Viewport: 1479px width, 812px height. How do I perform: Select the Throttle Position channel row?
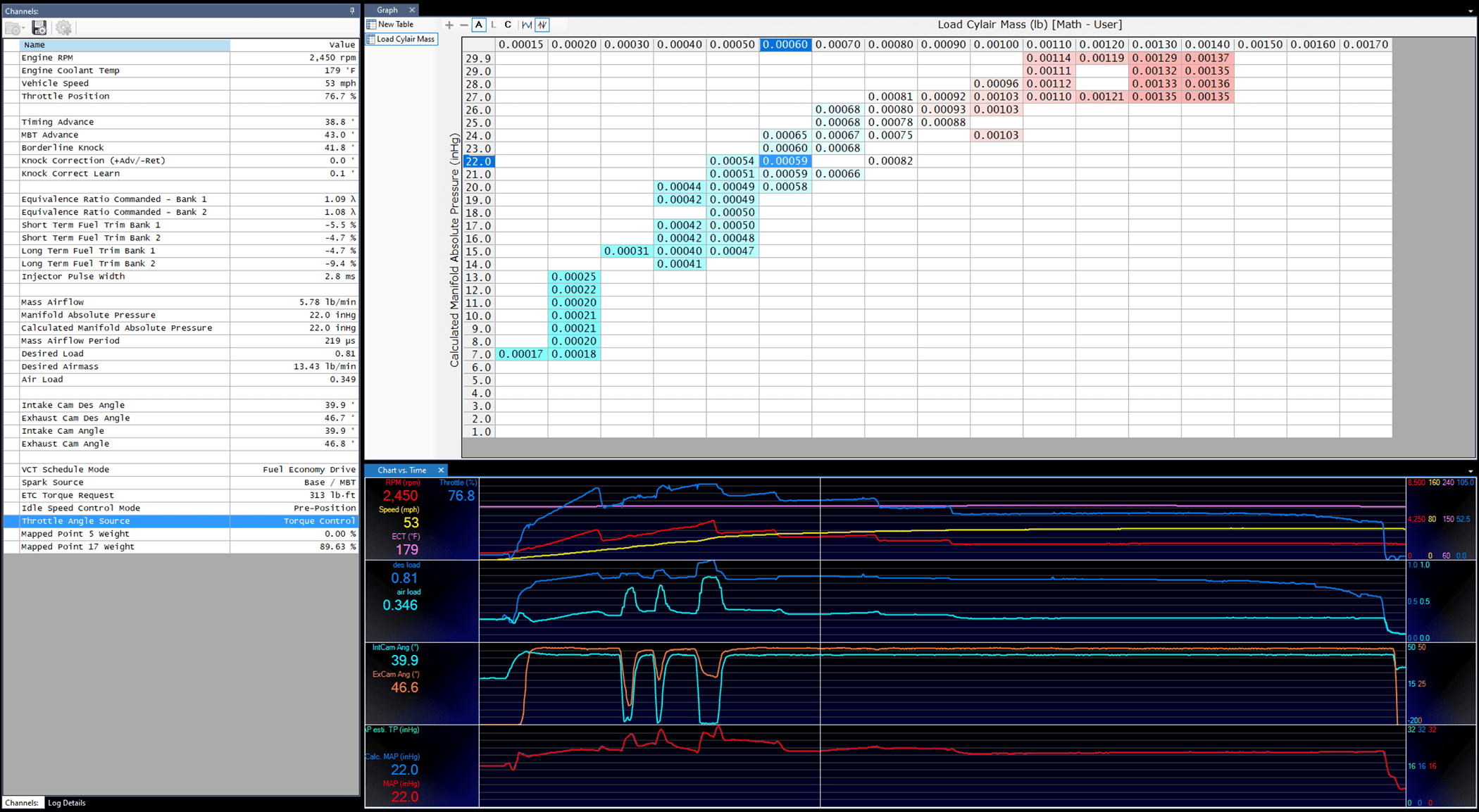tap(182, 96)
